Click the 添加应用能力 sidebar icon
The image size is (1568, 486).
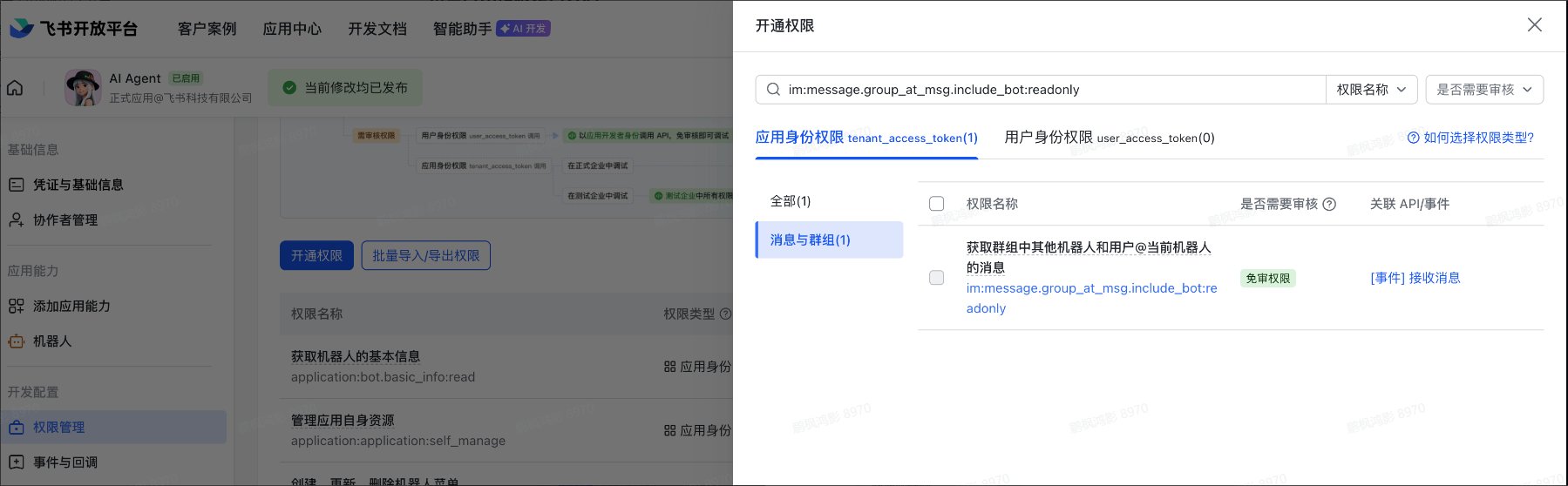[16, 307]
